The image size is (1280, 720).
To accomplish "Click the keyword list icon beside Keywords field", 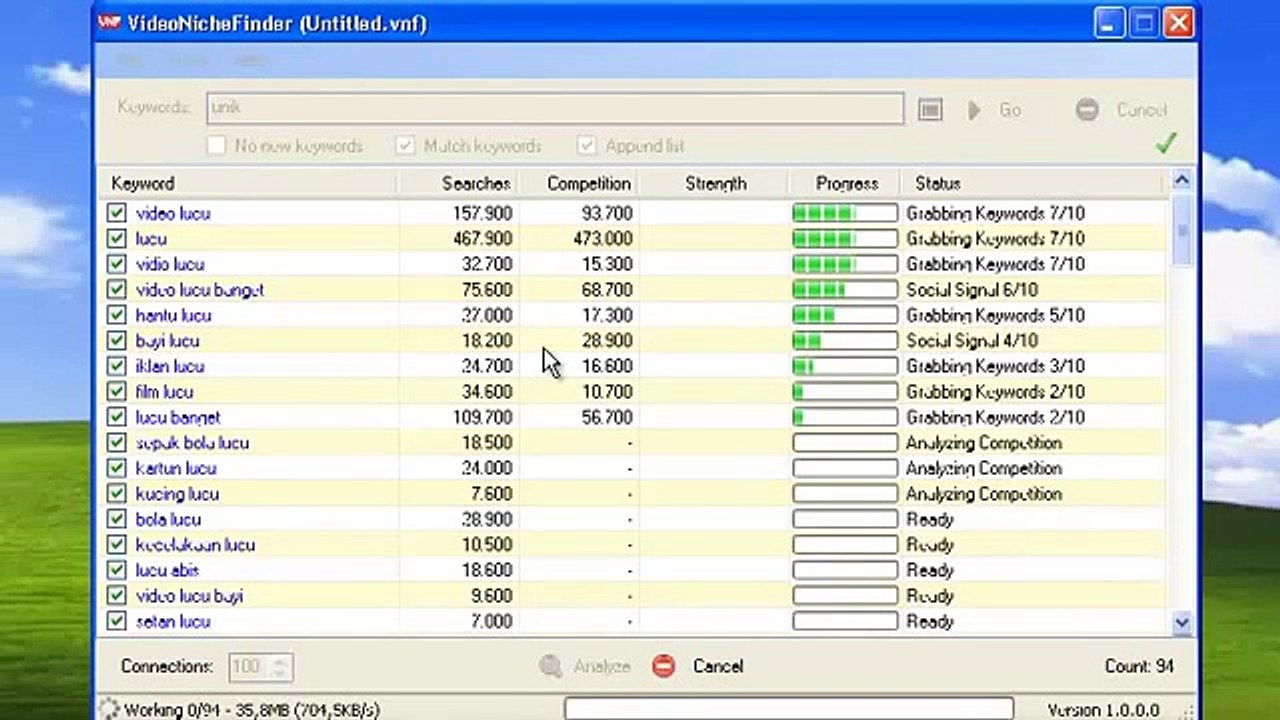I will [x=930, y=110].
